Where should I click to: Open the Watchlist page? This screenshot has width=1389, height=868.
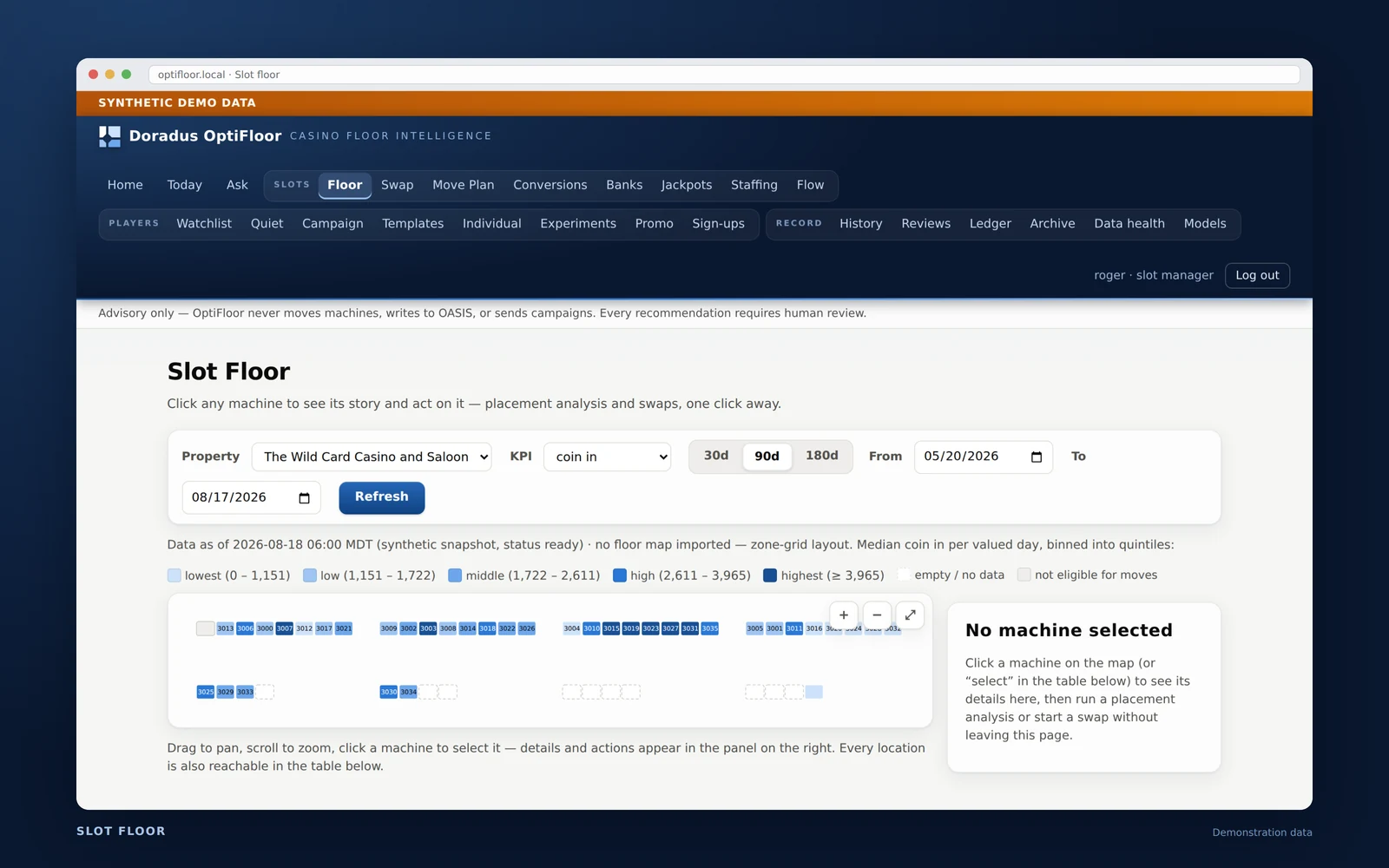click(204, 223)
